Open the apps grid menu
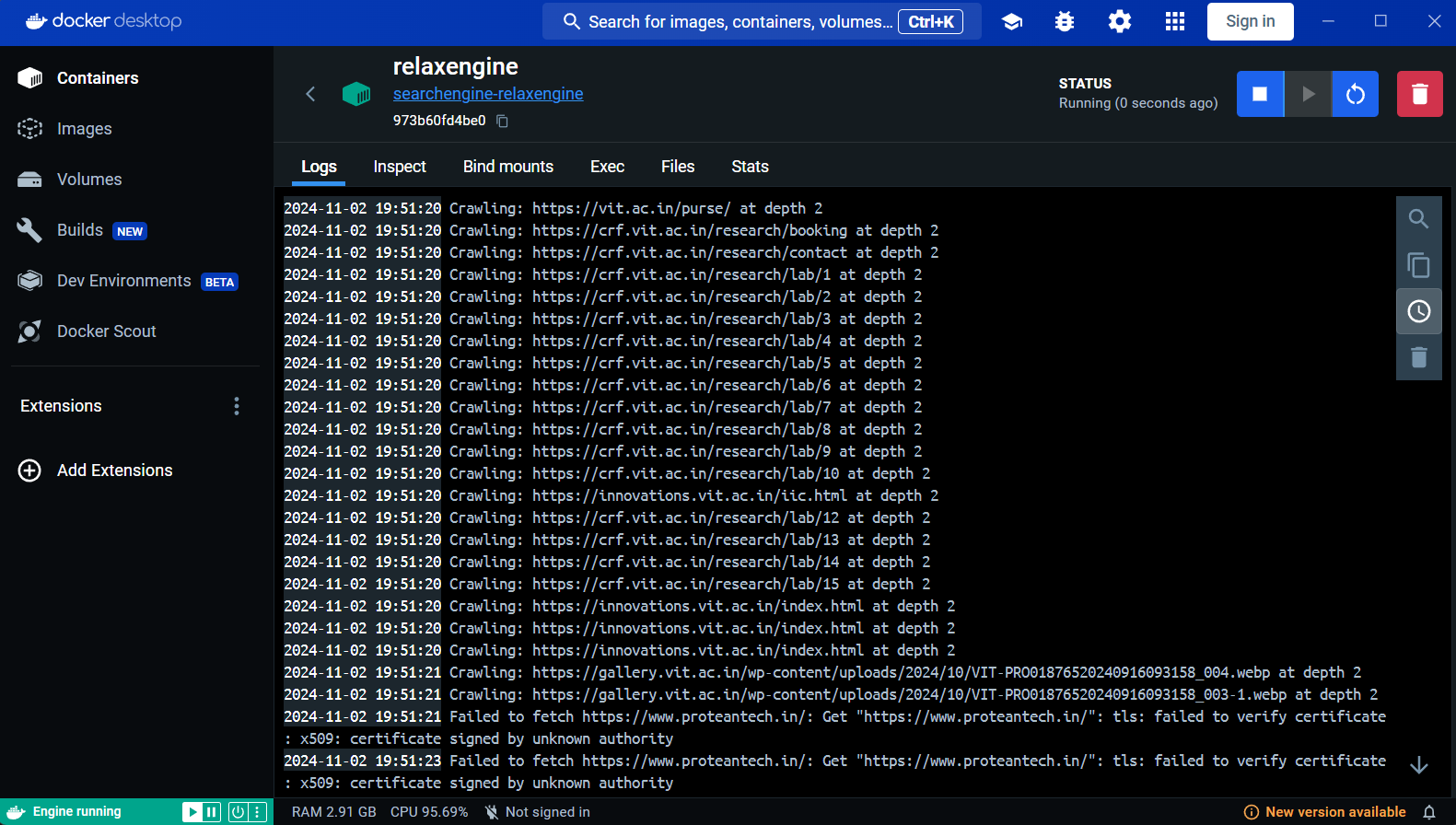This screenshot has width=1456, height=825. tap(1175, 21)
